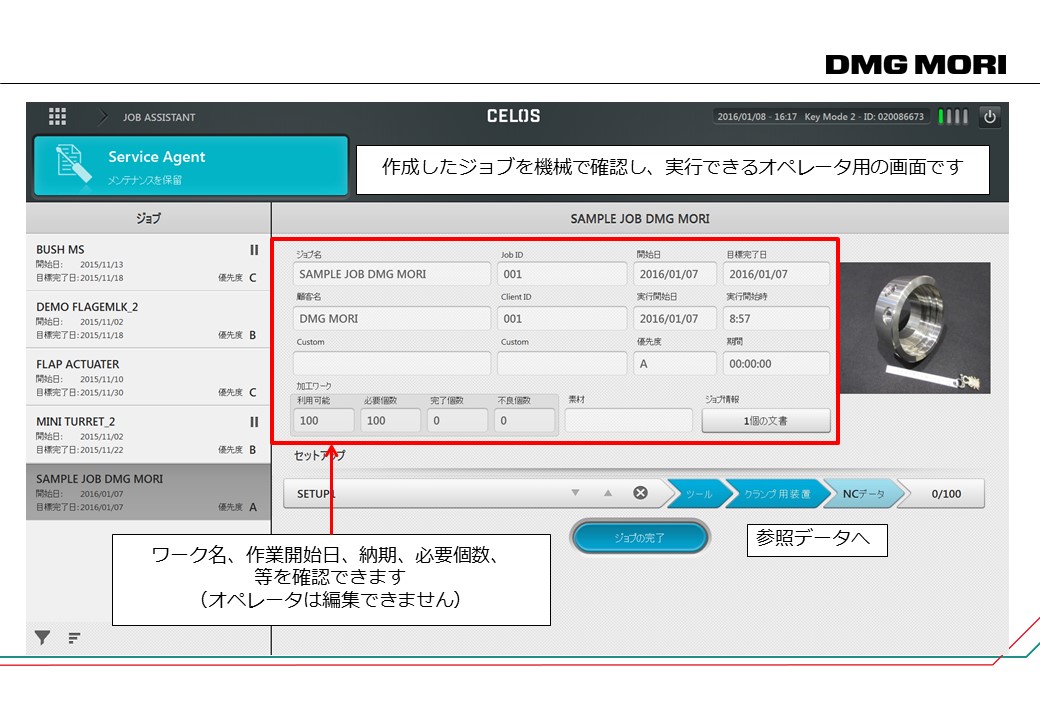
Task: Click the green status bars indicator
Action: point(953,117)
